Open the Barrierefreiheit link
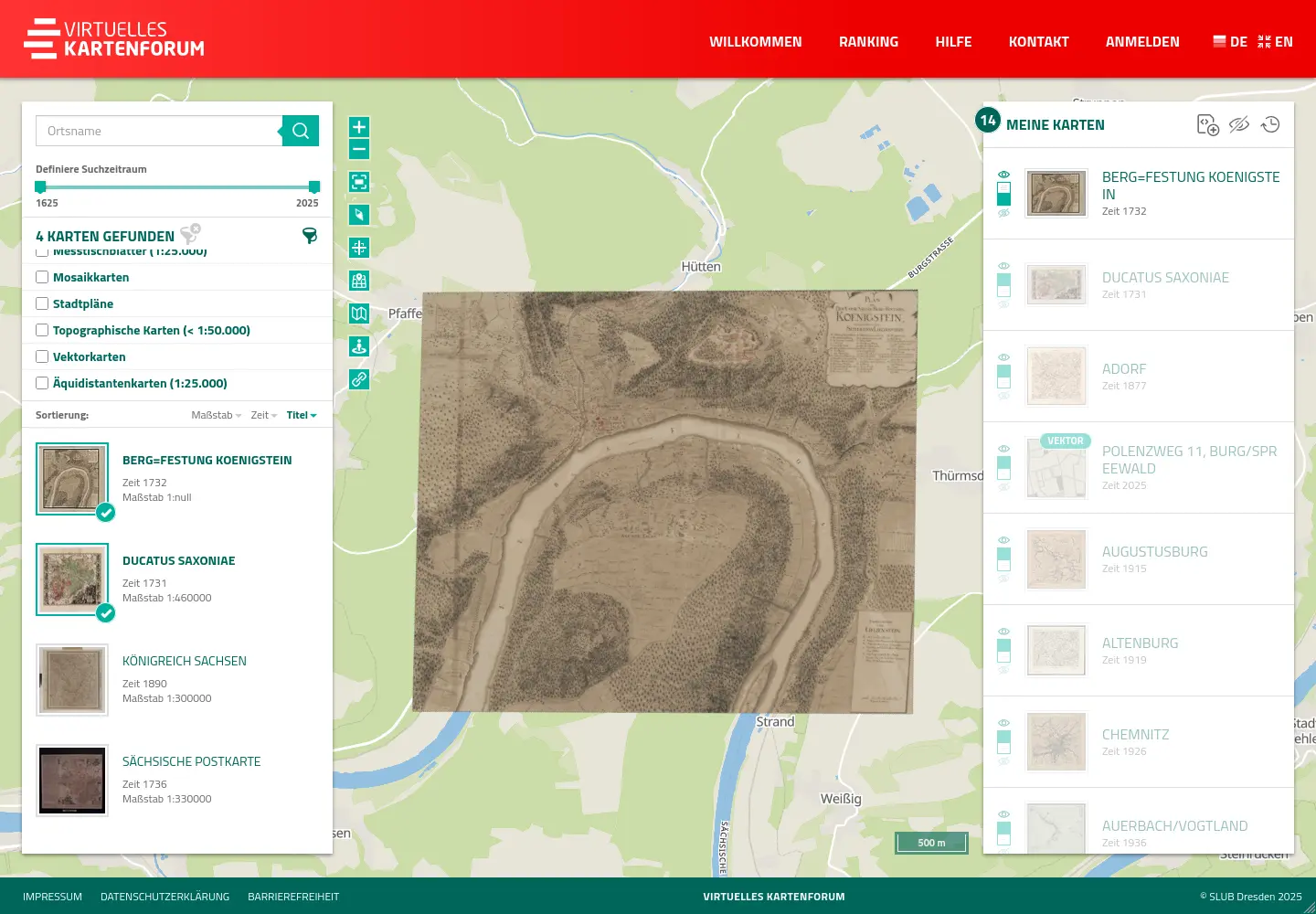 point(293,897)
